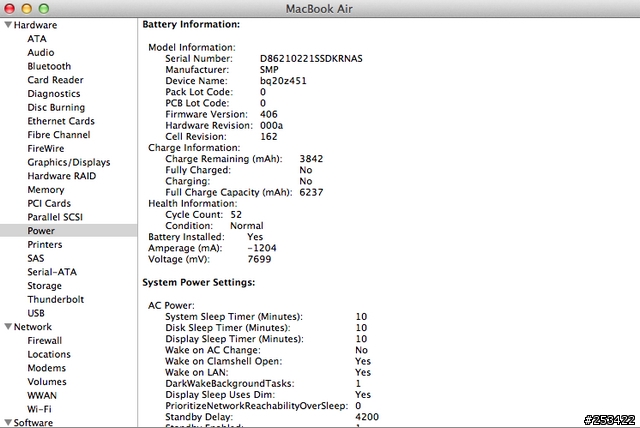Click the System Power Settings heading
This screenshot has width=640, height=428.
click(198, 282)
